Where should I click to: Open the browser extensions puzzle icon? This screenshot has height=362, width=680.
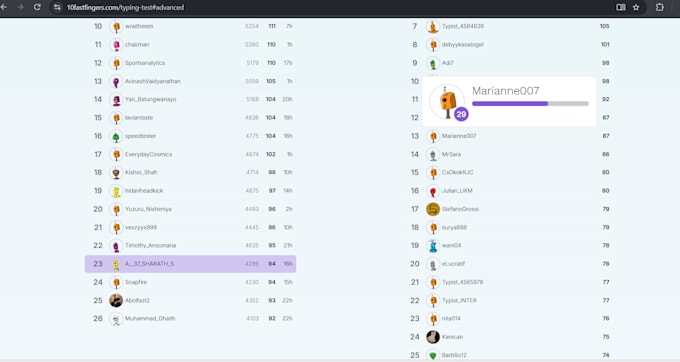click(x=660, y=7)
